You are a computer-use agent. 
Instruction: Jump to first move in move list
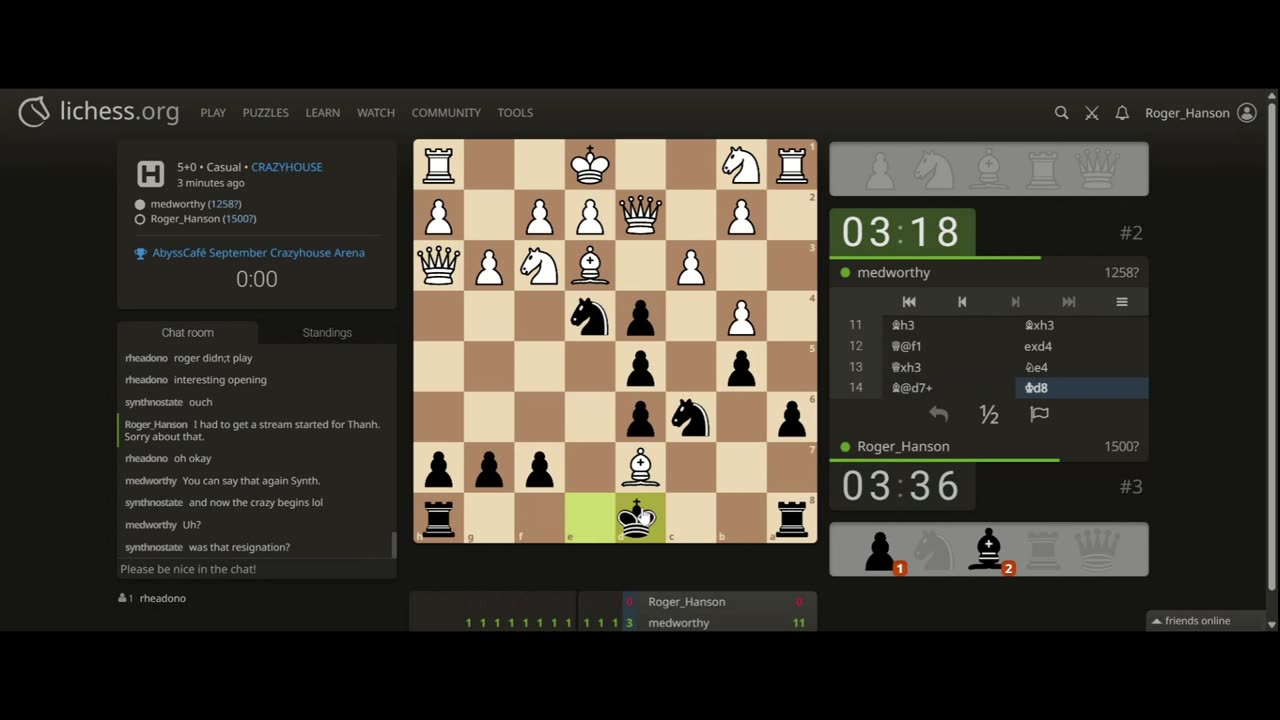point(908,302)
